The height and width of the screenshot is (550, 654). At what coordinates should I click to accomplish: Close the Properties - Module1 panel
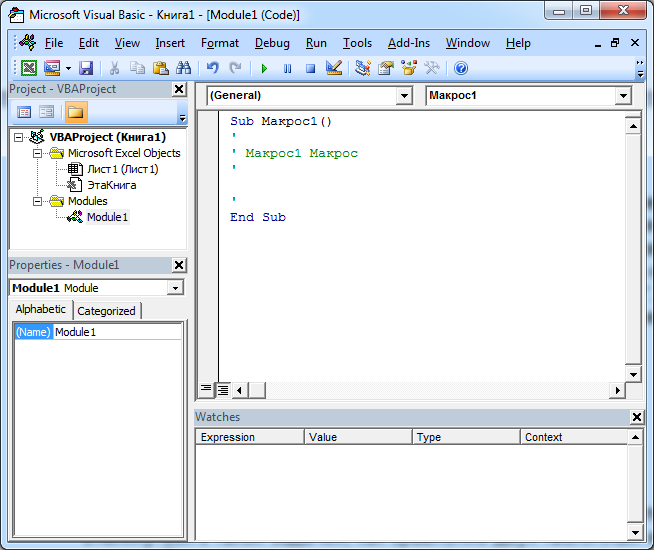click(179, 265)
